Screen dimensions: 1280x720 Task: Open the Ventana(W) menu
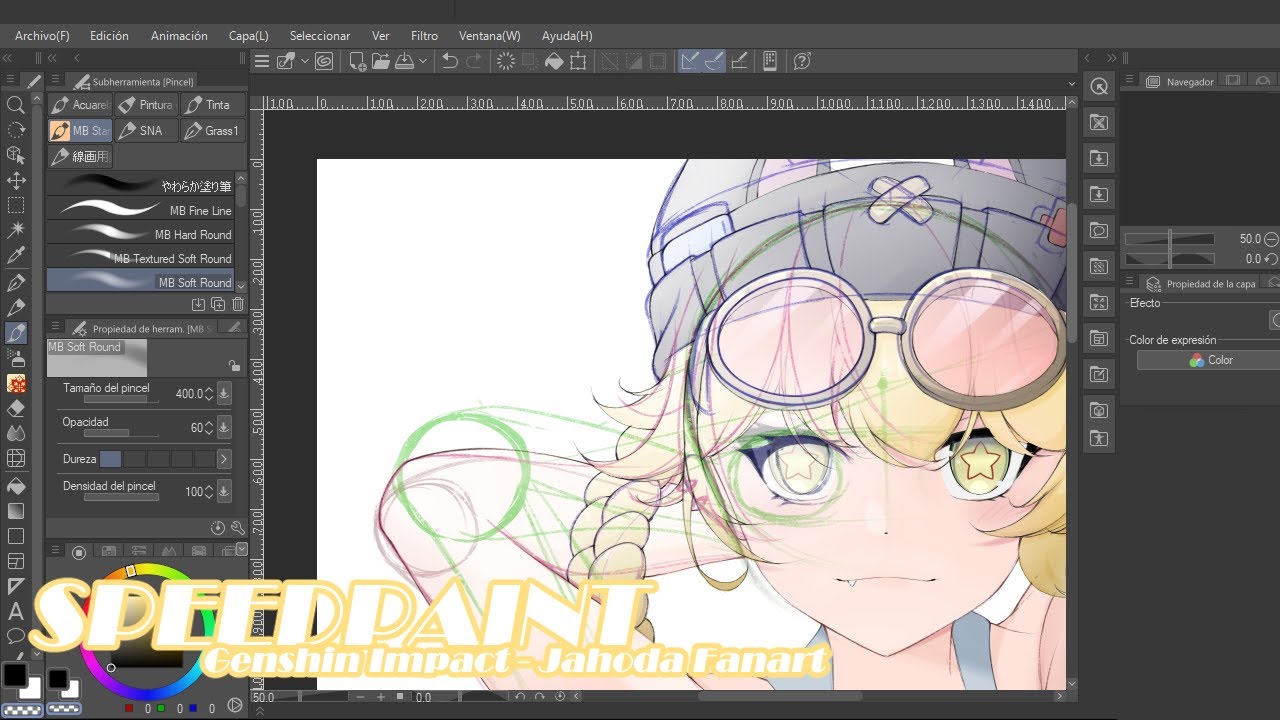(489, 36)
